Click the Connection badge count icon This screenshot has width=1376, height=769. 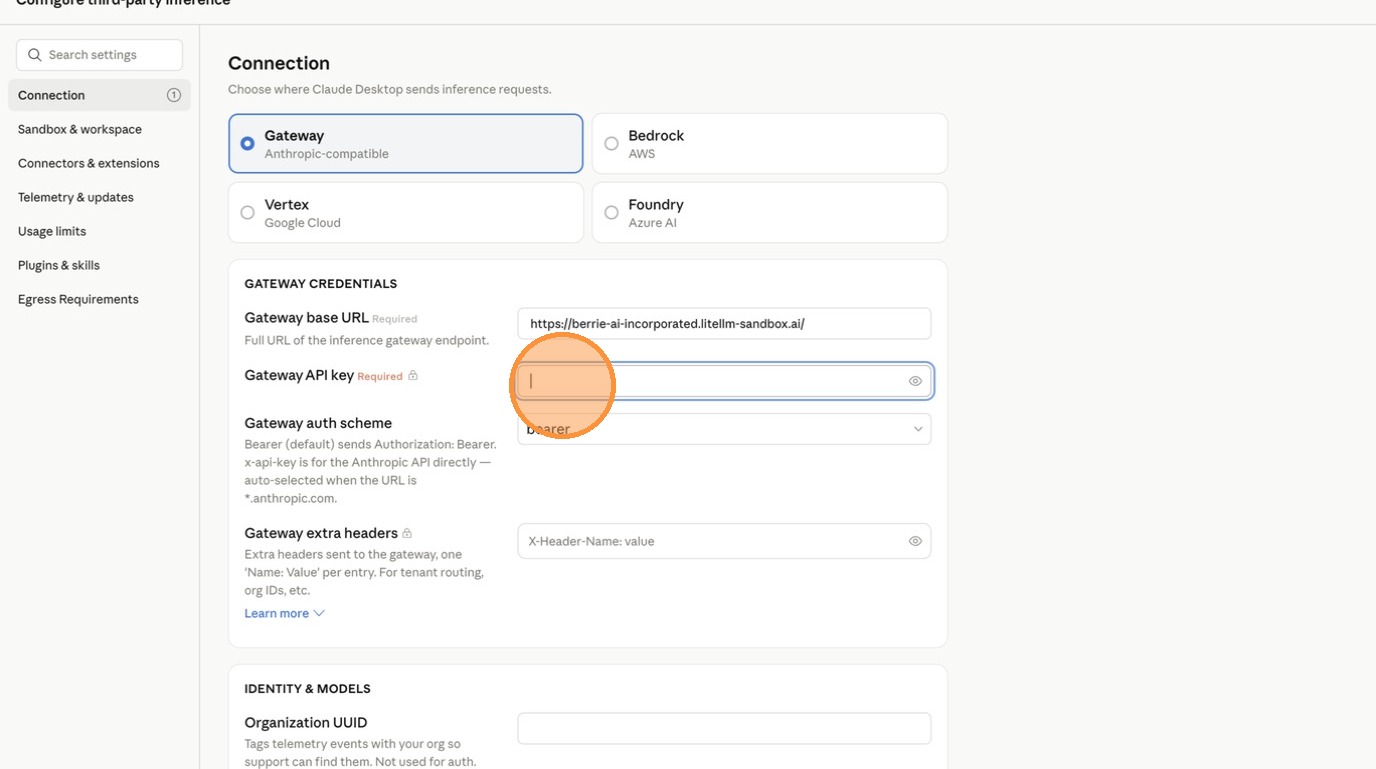coord(173,95)
